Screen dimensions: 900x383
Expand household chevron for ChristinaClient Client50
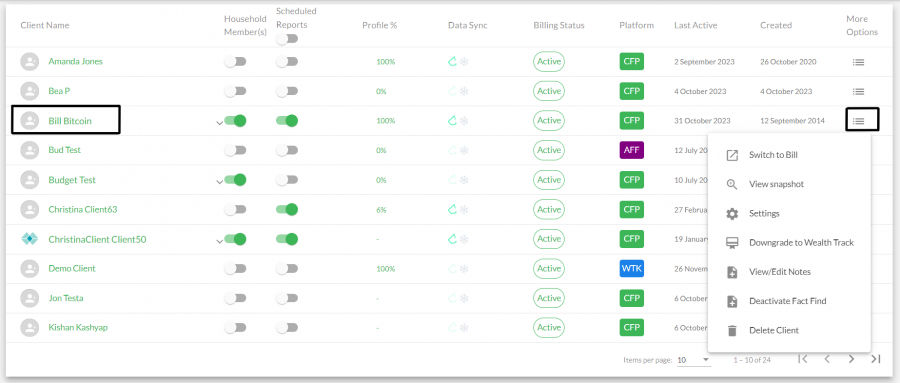(219, 241)
